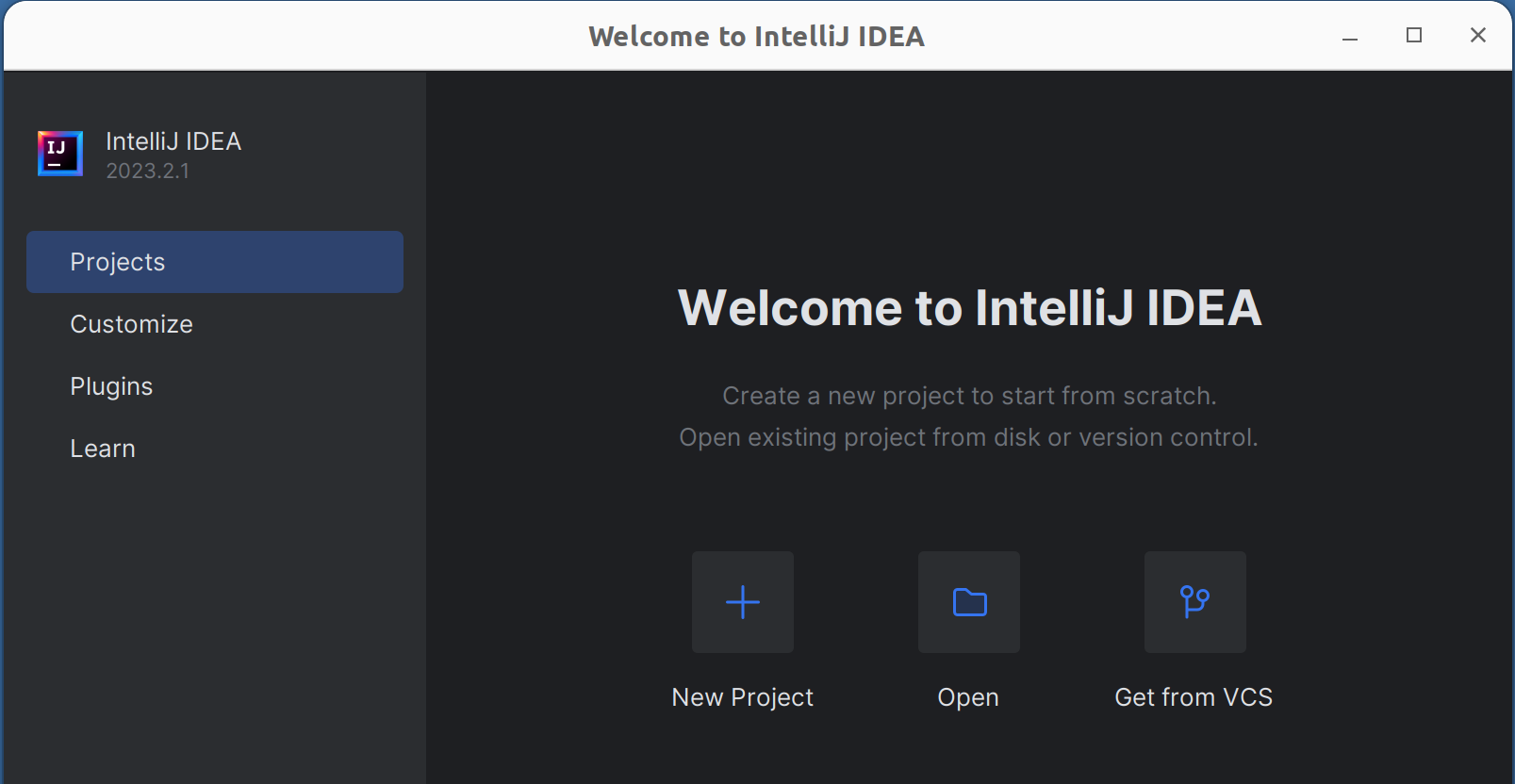Click the "Create a new project" description line

click(x=969, y=396)
